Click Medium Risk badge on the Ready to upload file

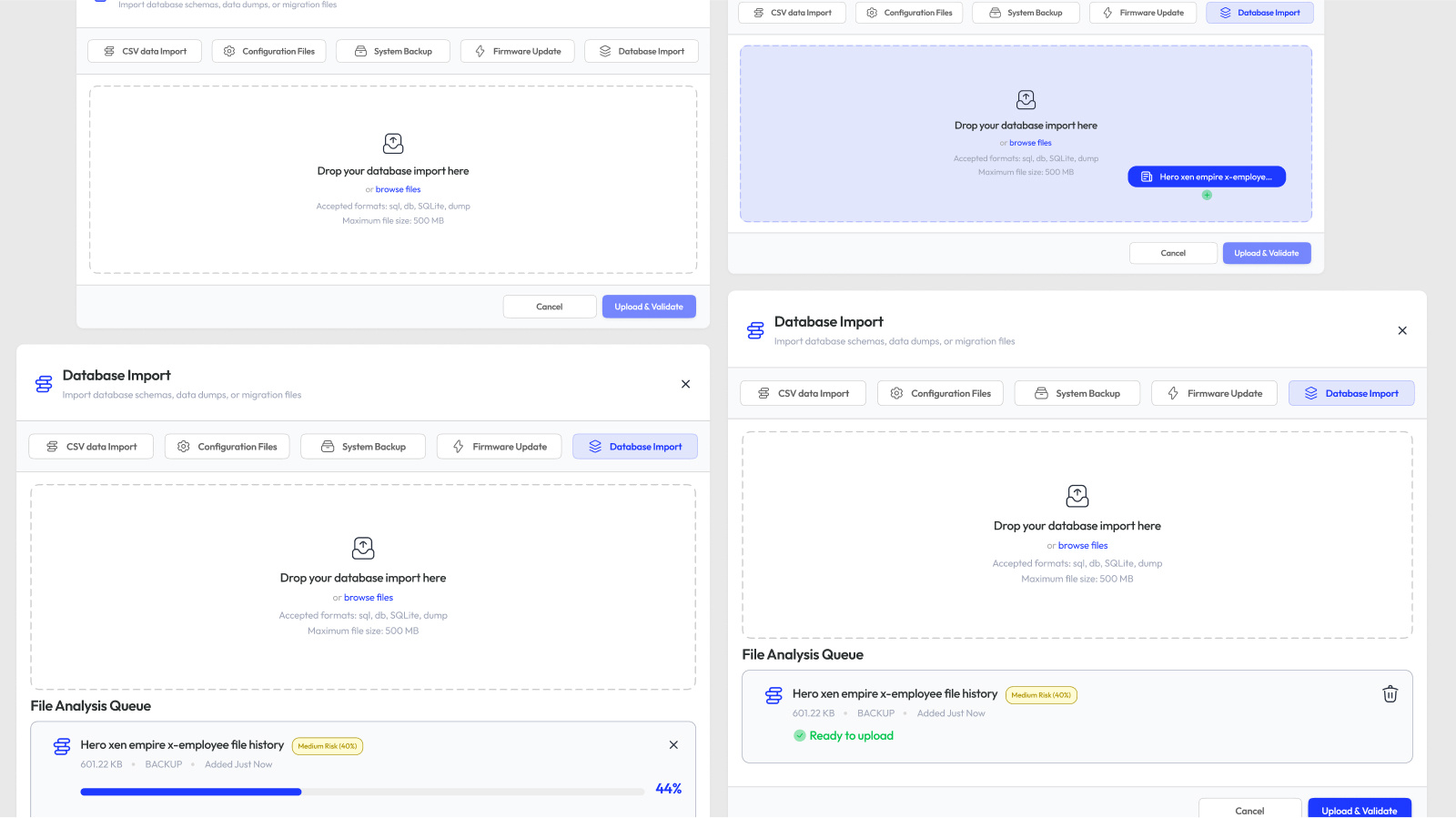click(1041, 695)
